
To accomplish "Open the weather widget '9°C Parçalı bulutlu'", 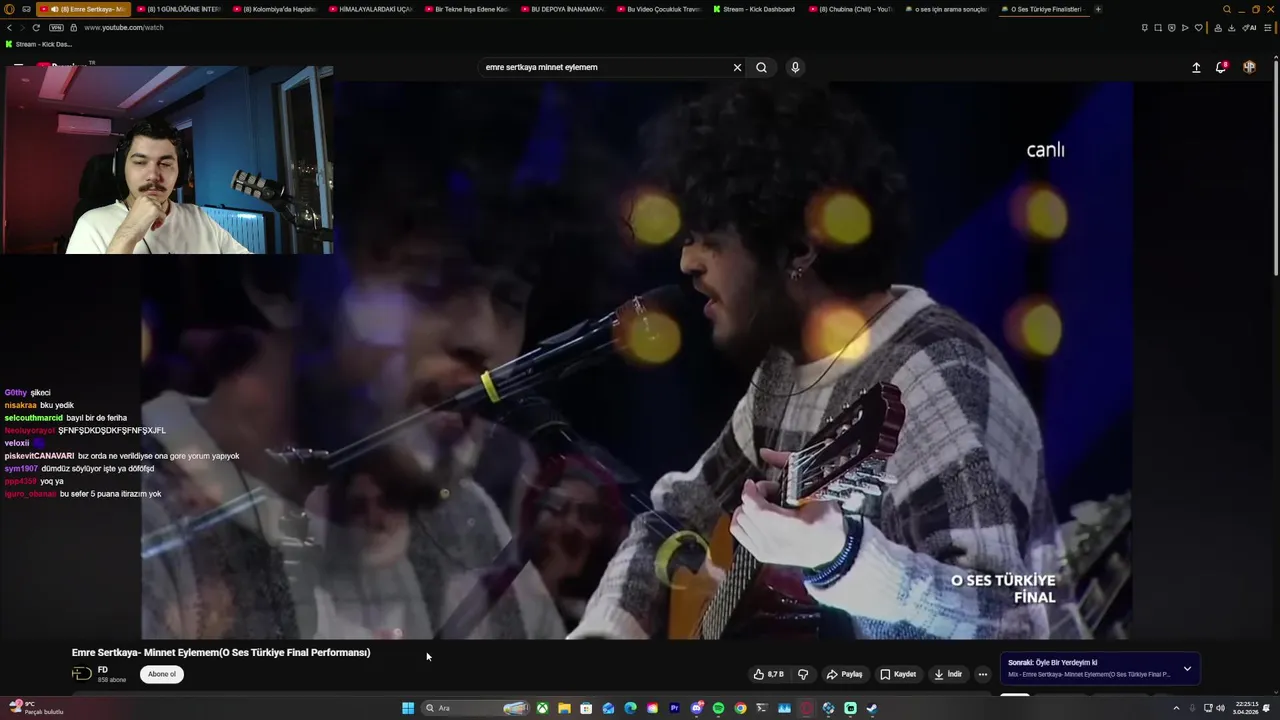I will pyautogui.click(x=34, y=708).
